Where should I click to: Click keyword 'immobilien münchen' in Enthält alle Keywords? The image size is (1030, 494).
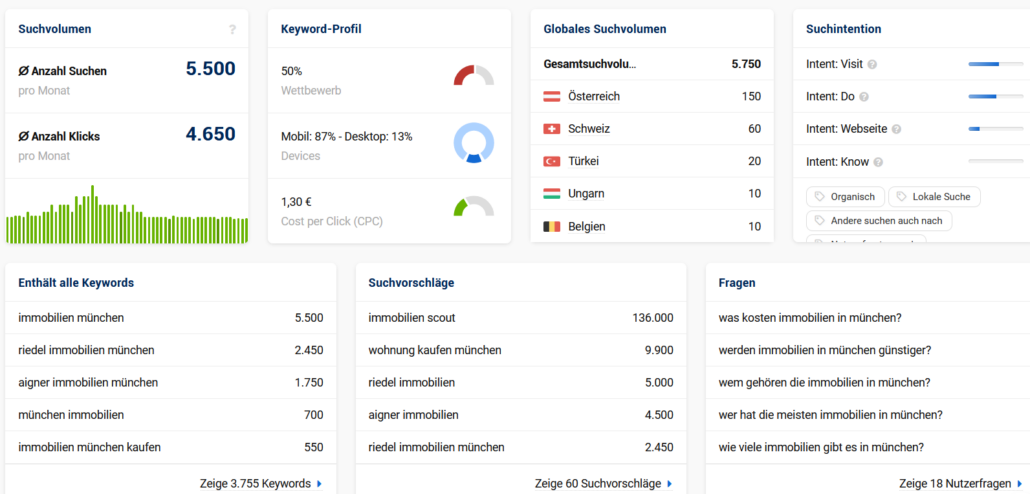[x=71, y=318]
